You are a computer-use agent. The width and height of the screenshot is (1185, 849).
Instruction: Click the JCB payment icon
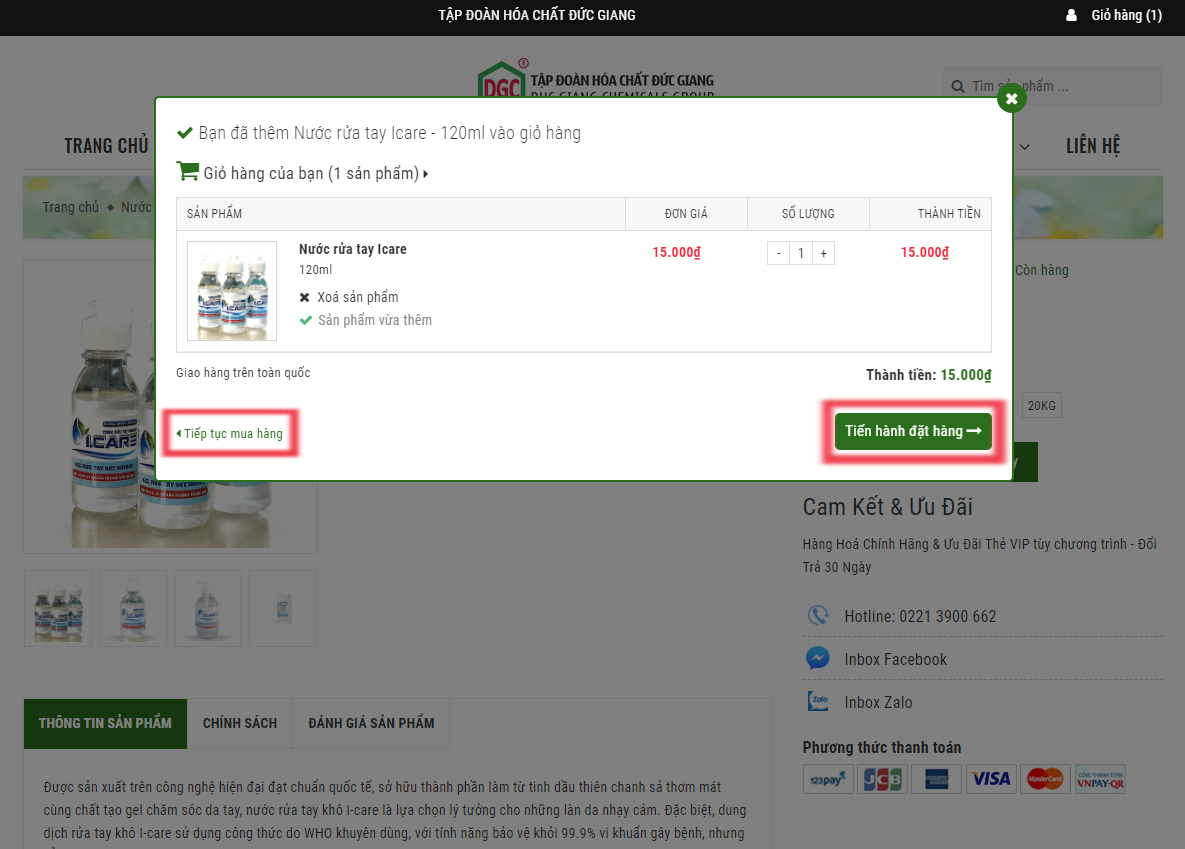tap(882, 779)
